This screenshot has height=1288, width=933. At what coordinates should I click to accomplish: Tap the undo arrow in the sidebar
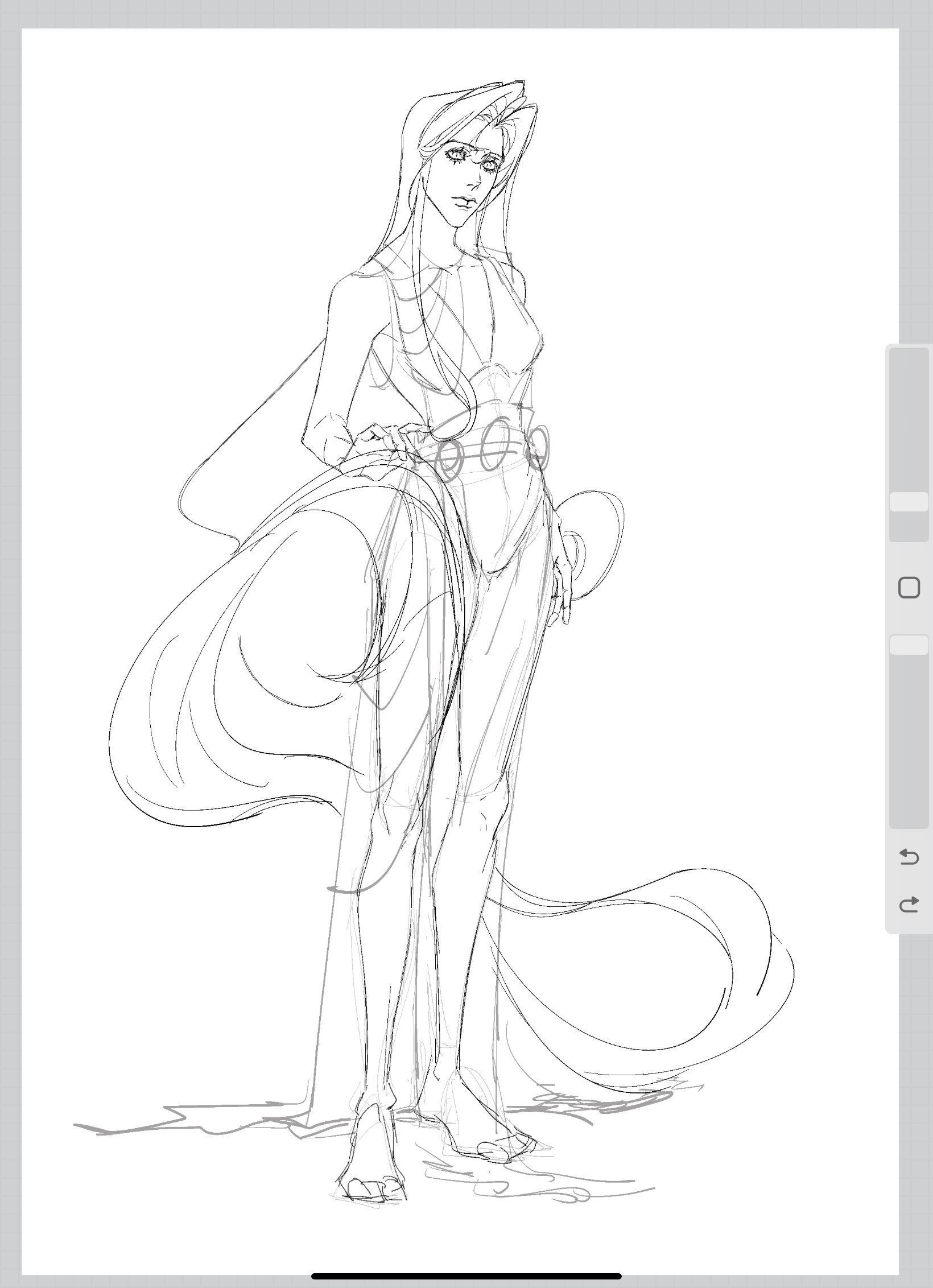(x=909, y=856)
